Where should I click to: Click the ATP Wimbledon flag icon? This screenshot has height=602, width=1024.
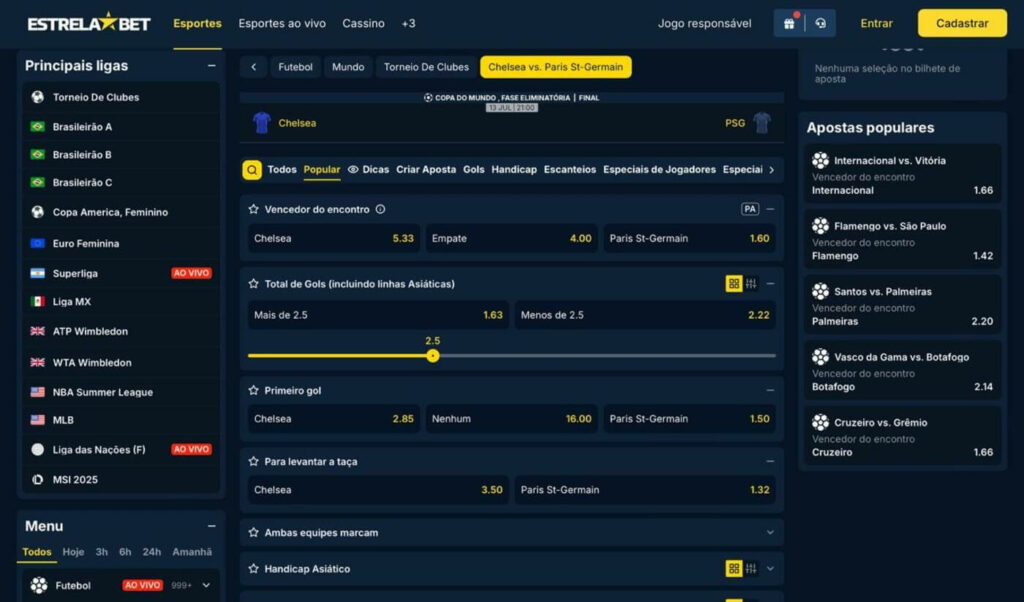pyautogui.click(x=38, y=332)
